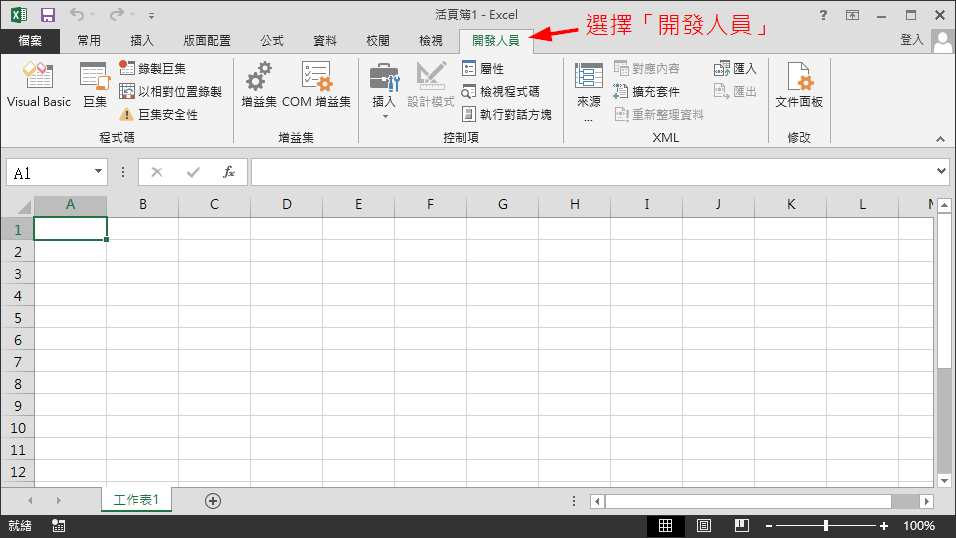This screenshot has width=956, height=538.
Task: Select column C header
Action: coord(214,204)
